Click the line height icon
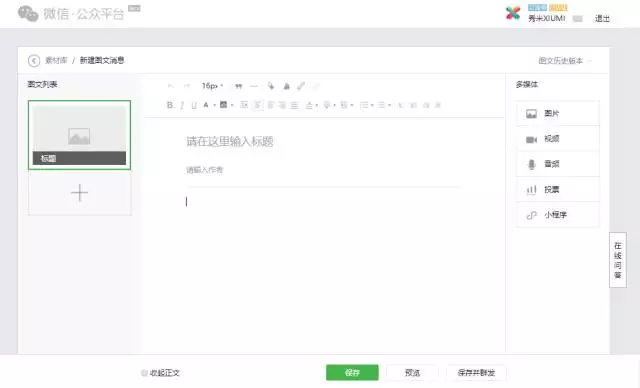Viewport: 640px width, 388px height. (344, 105)
